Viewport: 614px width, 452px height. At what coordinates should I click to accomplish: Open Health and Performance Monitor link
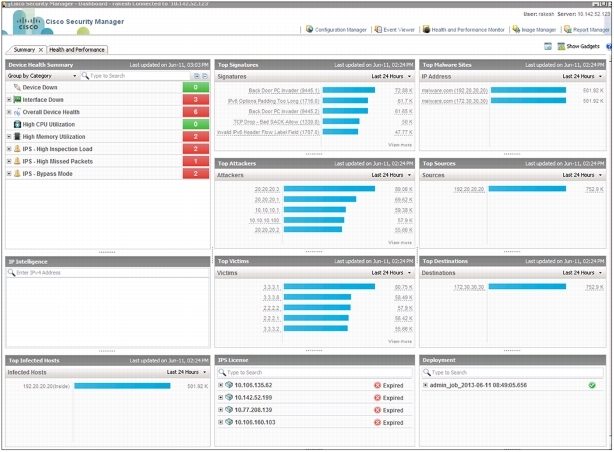click(464, 29)
